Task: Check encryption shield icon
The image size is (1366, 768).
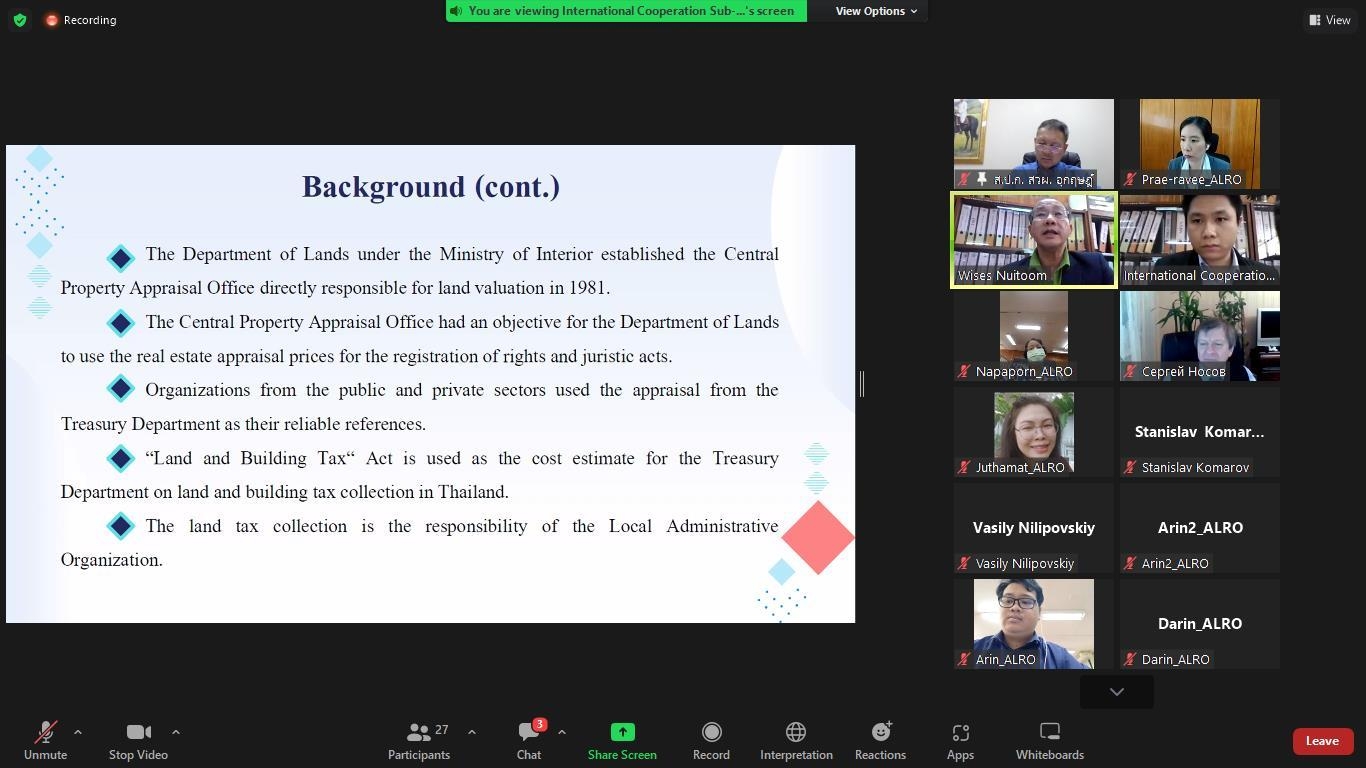Action: (x=20, y=20)
